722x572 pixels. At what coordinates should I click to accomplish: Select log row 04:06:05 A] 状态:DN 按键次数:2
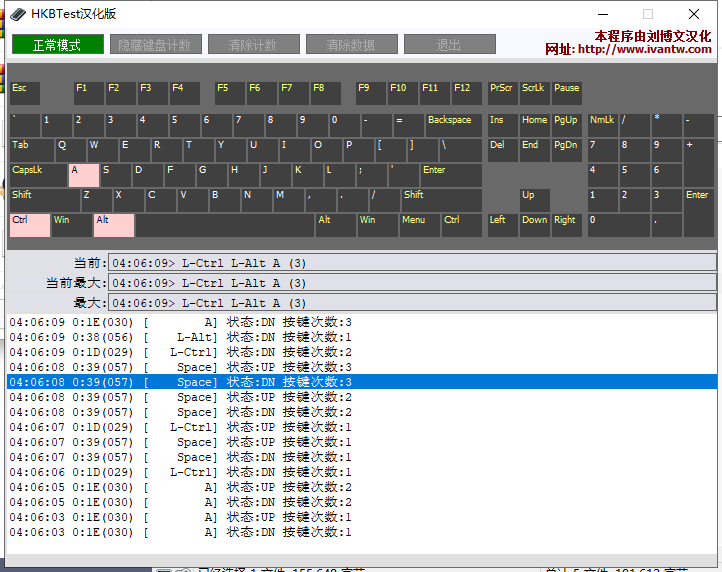coord(362,502)
